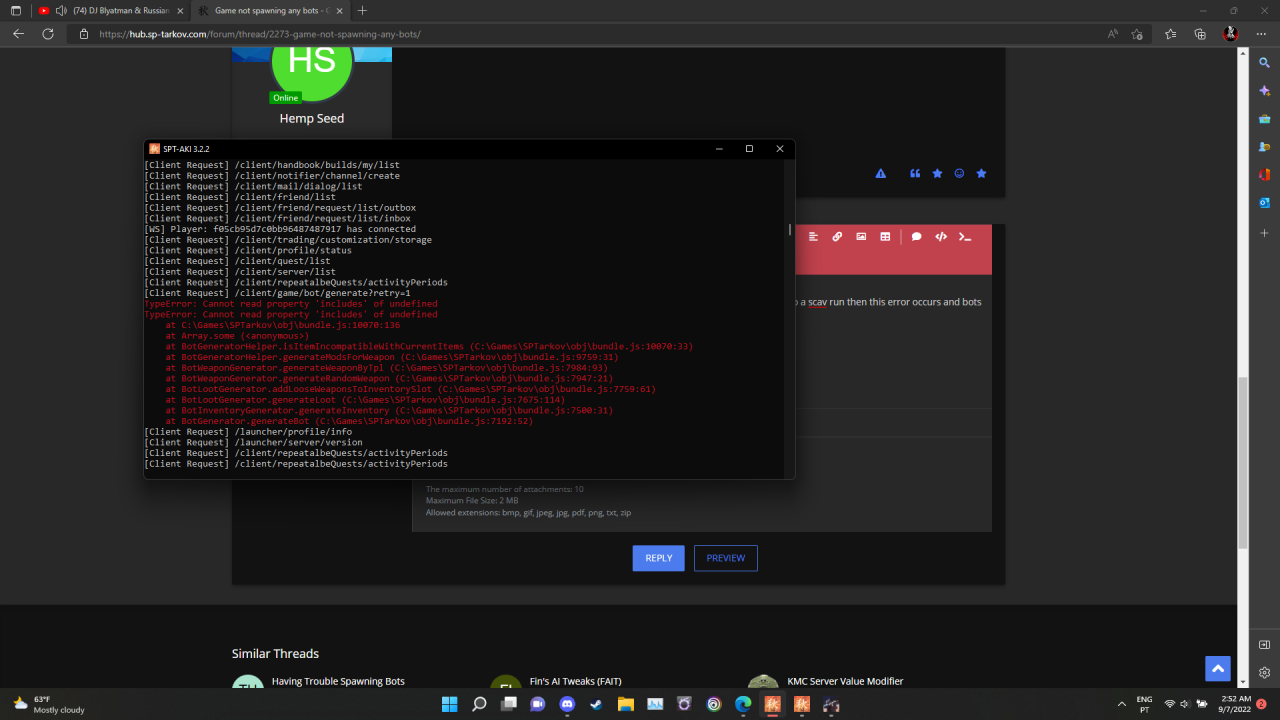
Task: Maximize the SPT-AKI 3.2.2 window
Action: [749, 148]
